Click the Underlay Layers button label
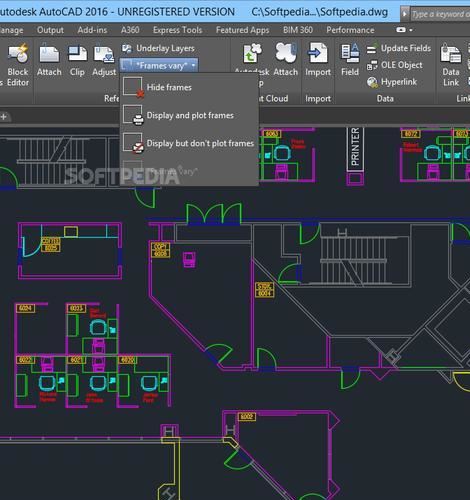This screenshot has height=500, width=470. point(165,48)
